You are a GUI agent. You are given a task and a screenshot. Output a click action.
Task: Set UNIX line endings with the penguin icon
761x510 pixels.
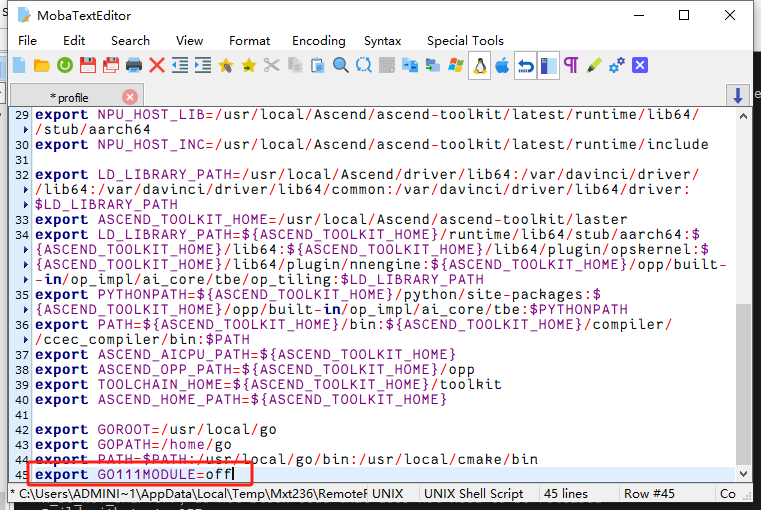point(480,66)
